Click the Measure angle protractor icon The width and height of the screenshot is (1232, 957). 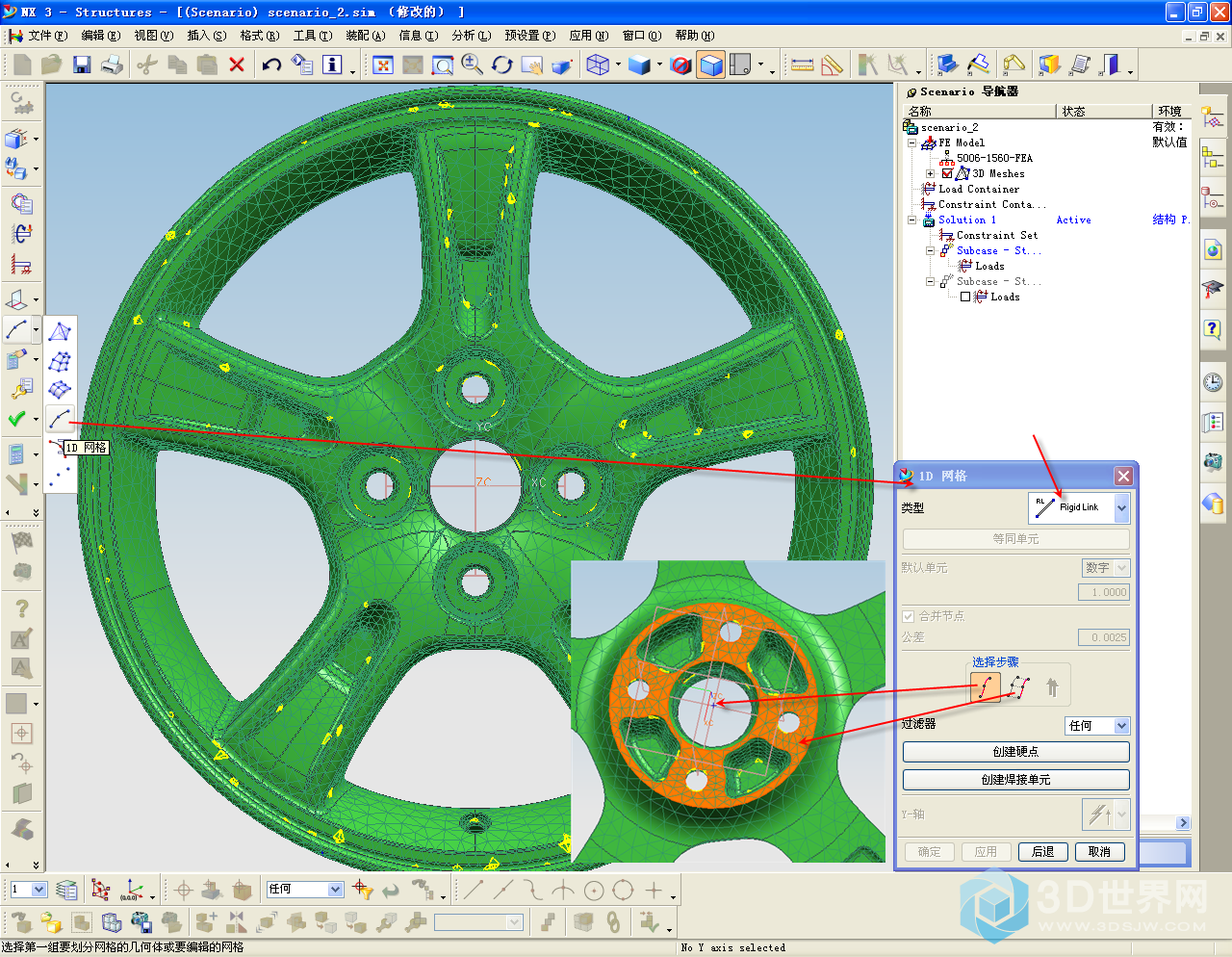tap(834, 65)
